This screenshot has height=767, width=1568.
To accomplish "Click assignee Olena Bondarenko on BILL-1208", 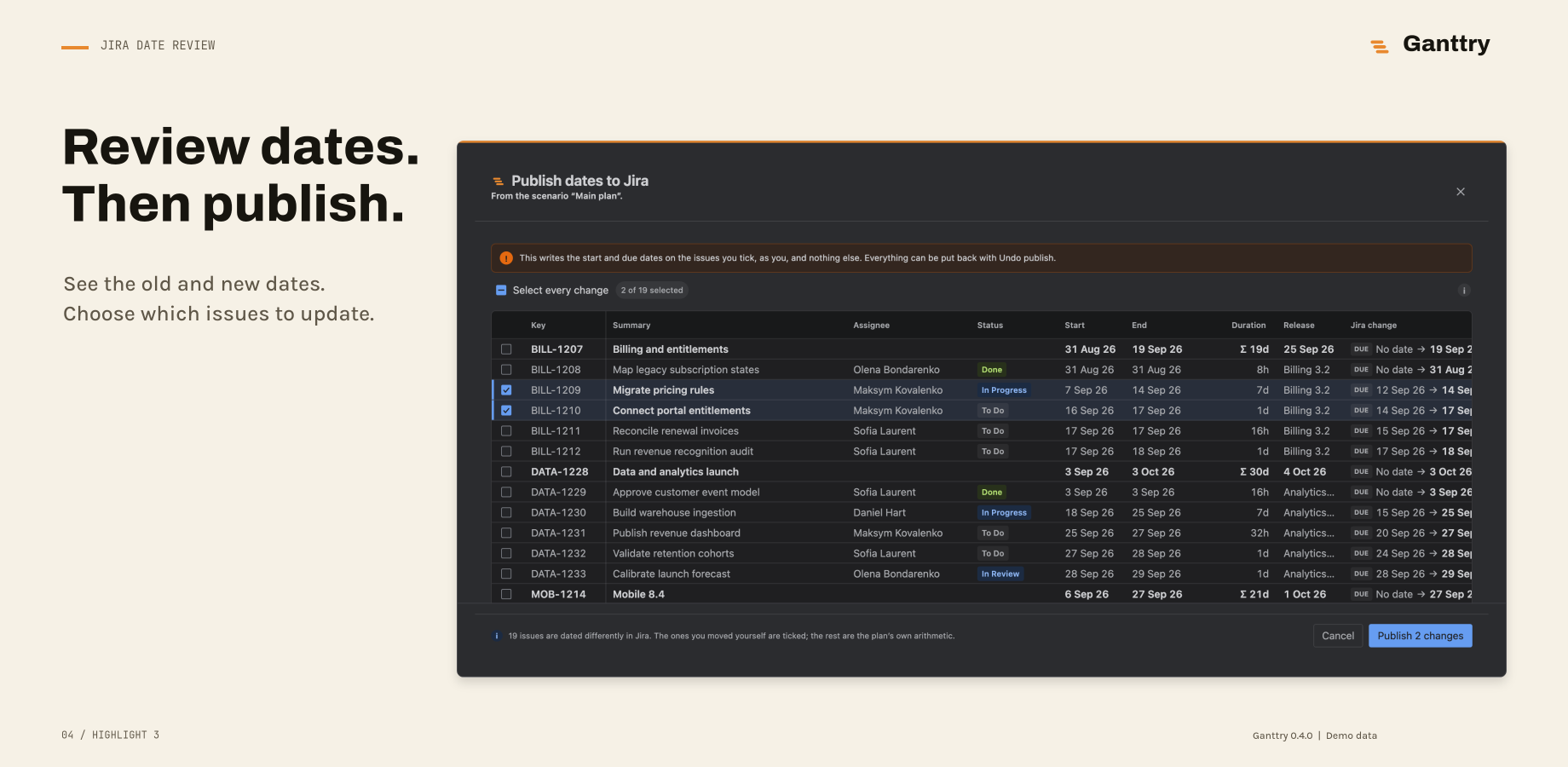I will 896,370.
